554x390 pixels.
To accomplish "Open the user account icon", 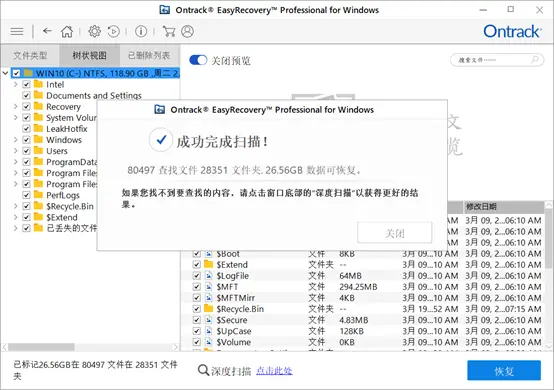I will [x=187, y=31].
